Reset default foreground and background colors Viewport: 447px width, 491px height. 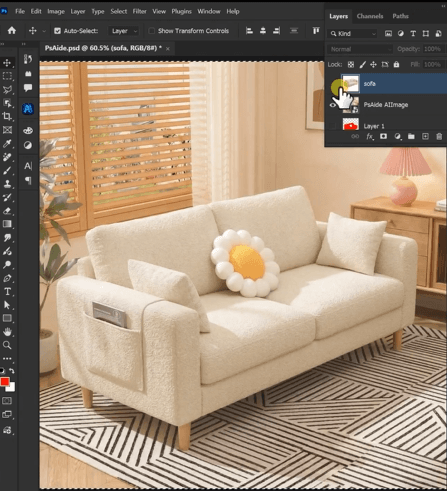click(x=2, y=371)
